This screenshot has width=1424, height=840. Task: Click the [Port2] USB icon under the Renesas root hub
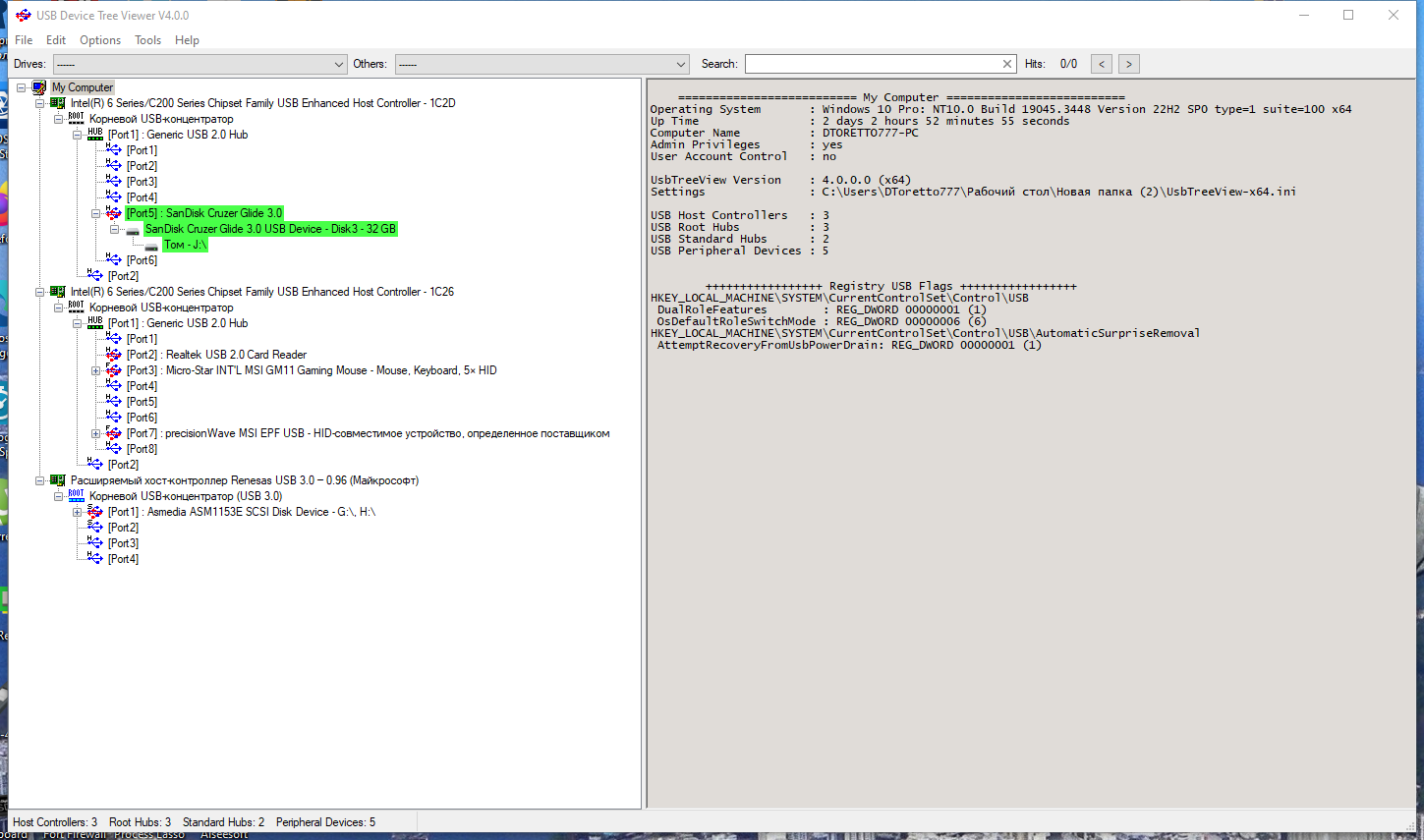click(95, 528)
